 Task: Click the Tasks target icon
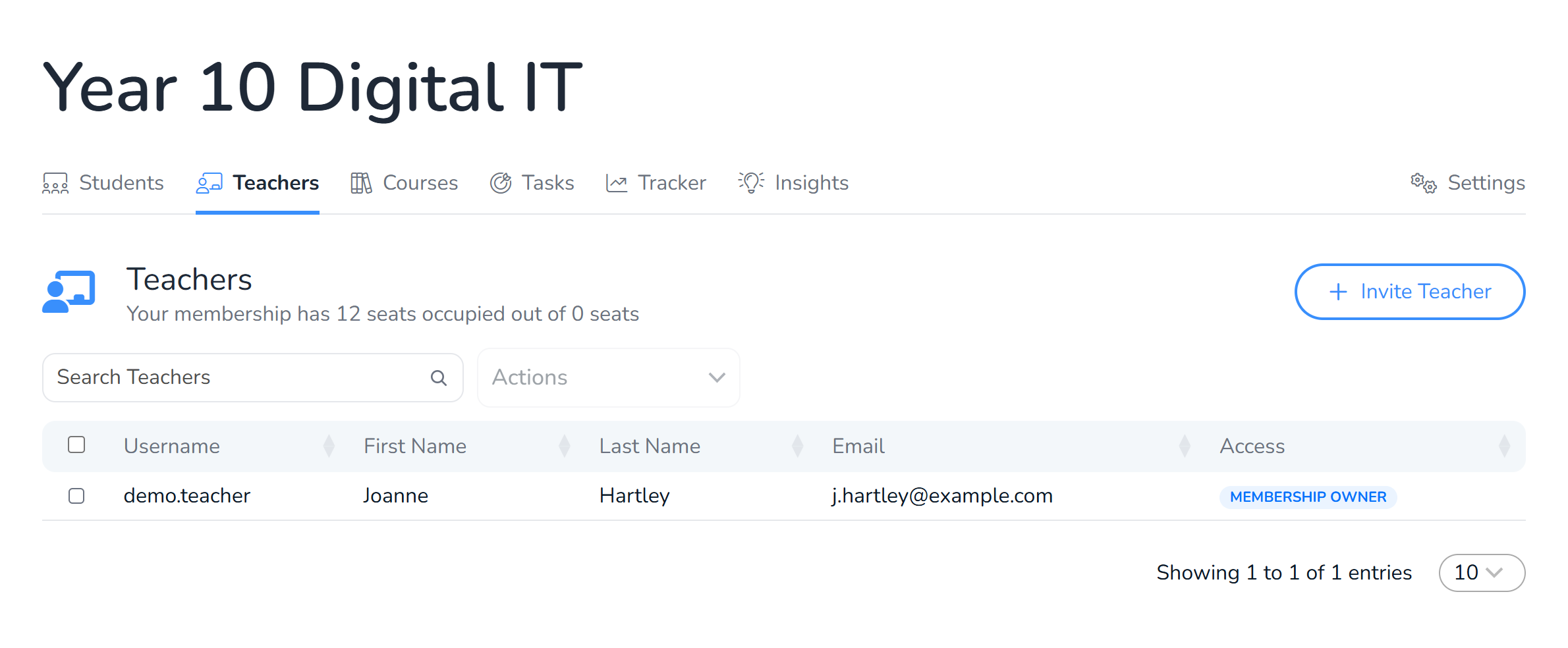[x=501, y=183]
